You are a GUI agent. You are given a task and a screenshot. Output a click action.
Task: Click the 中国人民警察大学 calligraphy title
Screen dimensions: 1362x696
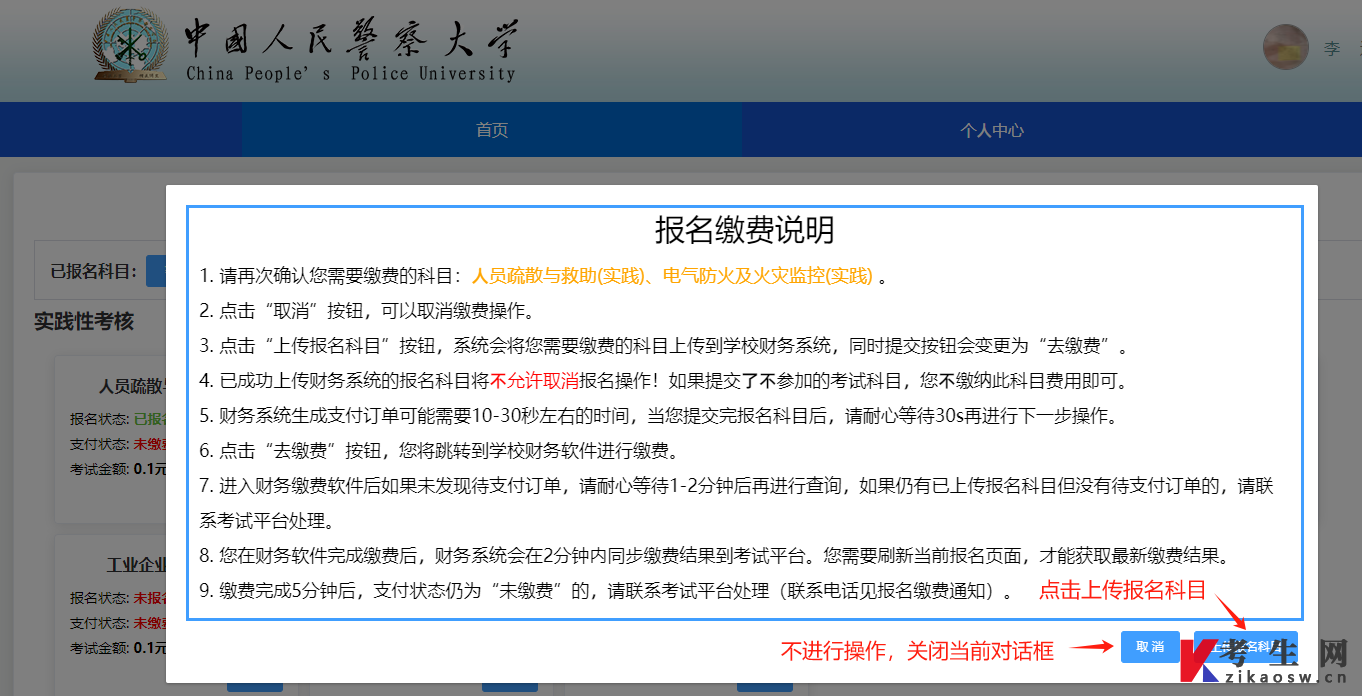coord(351,40)
